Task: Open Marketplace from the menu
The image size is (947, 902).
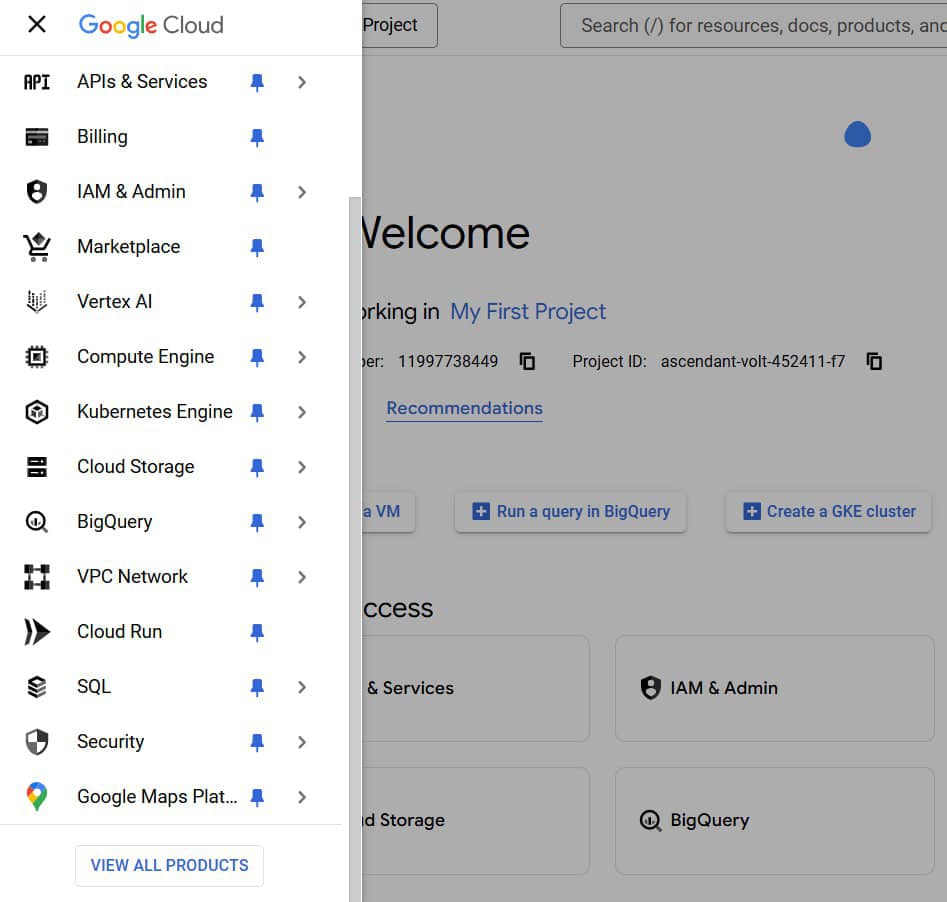Action: click(x=129, y=246)
